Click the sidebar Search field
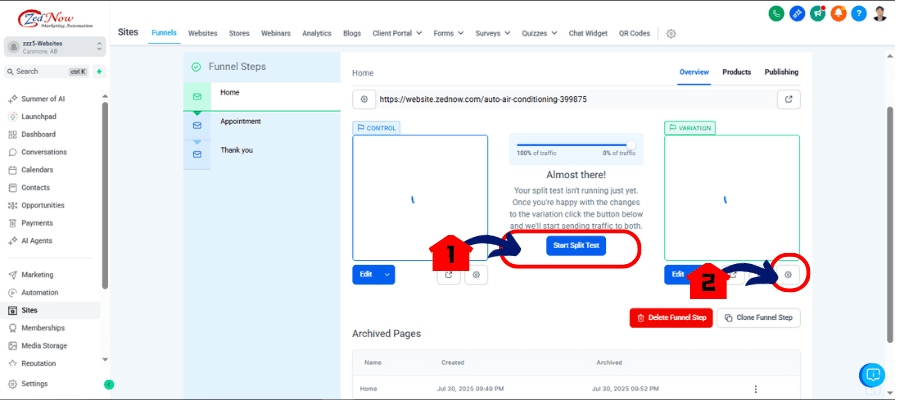Viewport: 900px width, 400px height. pos(47,72)
